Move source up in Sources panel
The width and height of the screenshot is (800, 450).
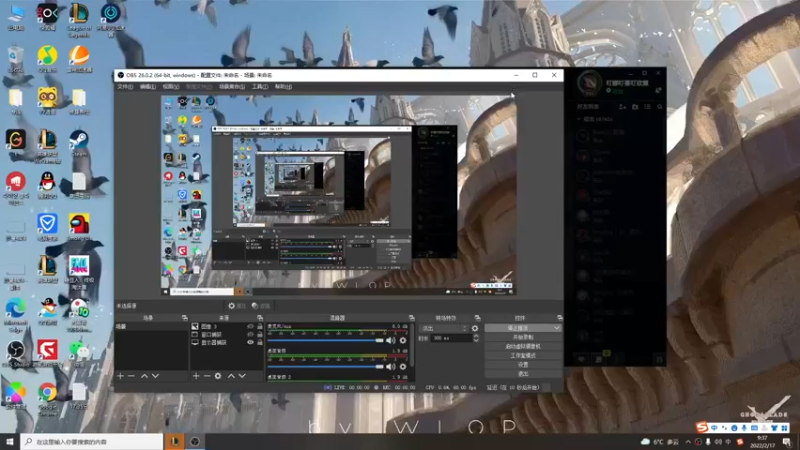click(231, 376)
